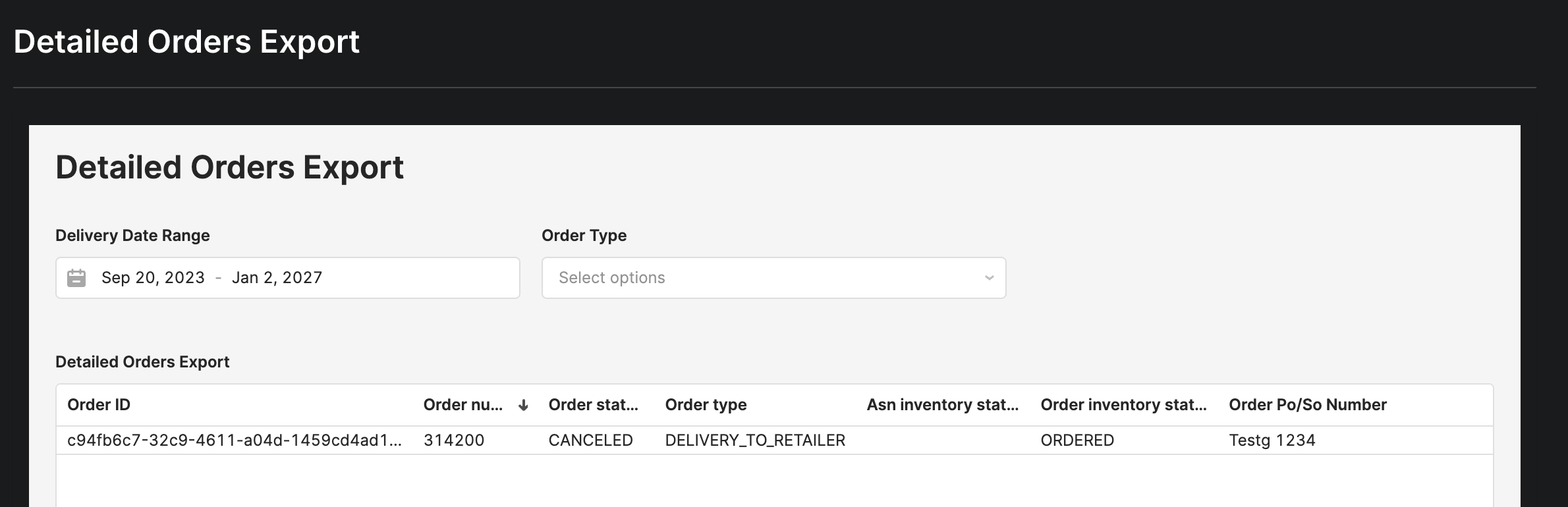Click the CANCELED status cell

pos(590,440)
